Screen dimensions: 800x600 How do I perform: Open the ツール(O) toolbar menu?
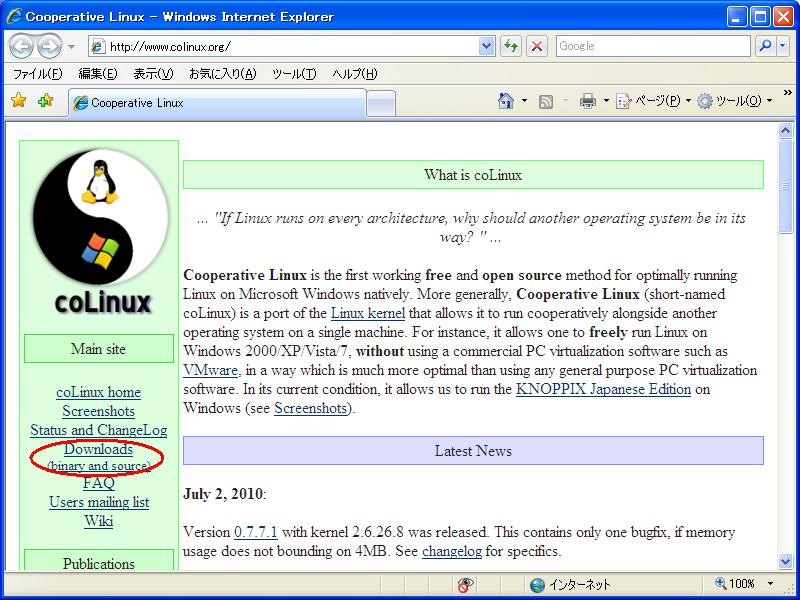coord(735,101)
